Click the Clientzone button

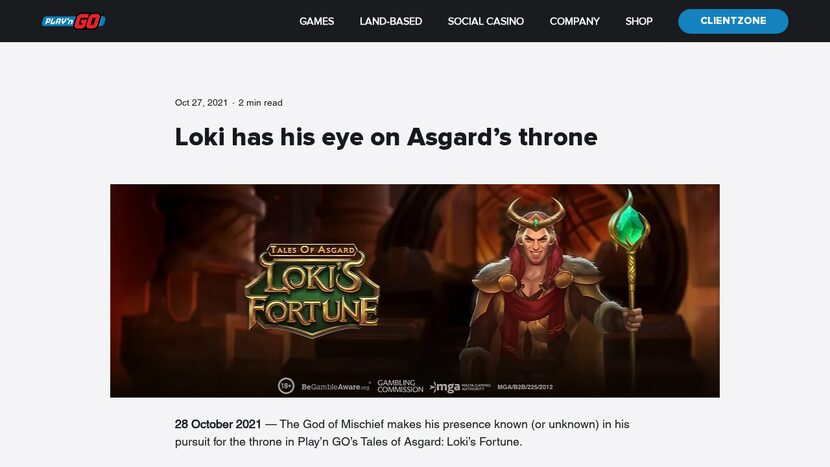[733, 21]
